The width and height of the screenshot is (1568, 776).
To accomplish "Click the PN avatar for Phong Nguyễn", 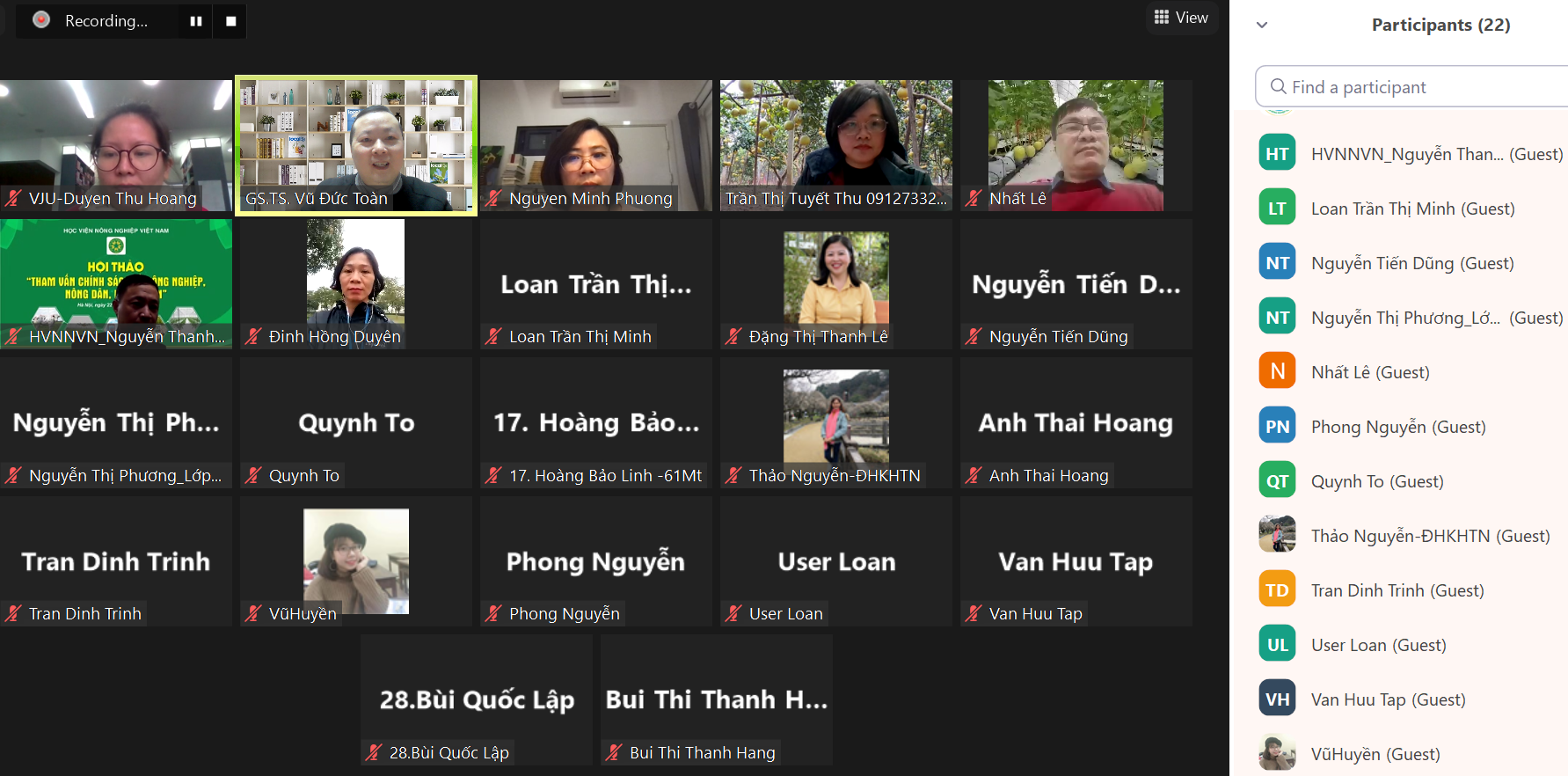I will point(1277,427).
